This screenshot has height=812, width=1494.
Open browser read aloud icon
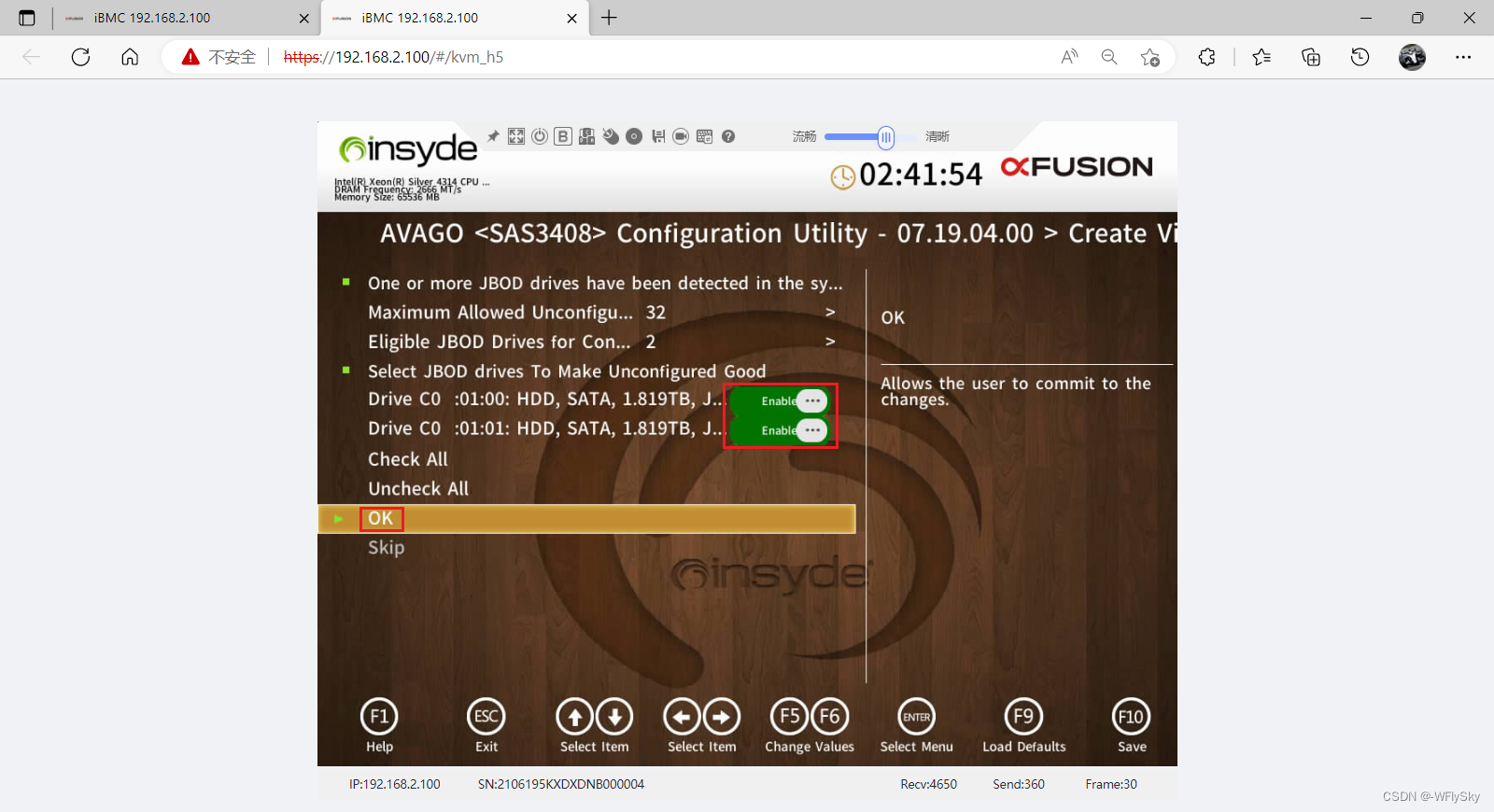tap(1069, 57)
